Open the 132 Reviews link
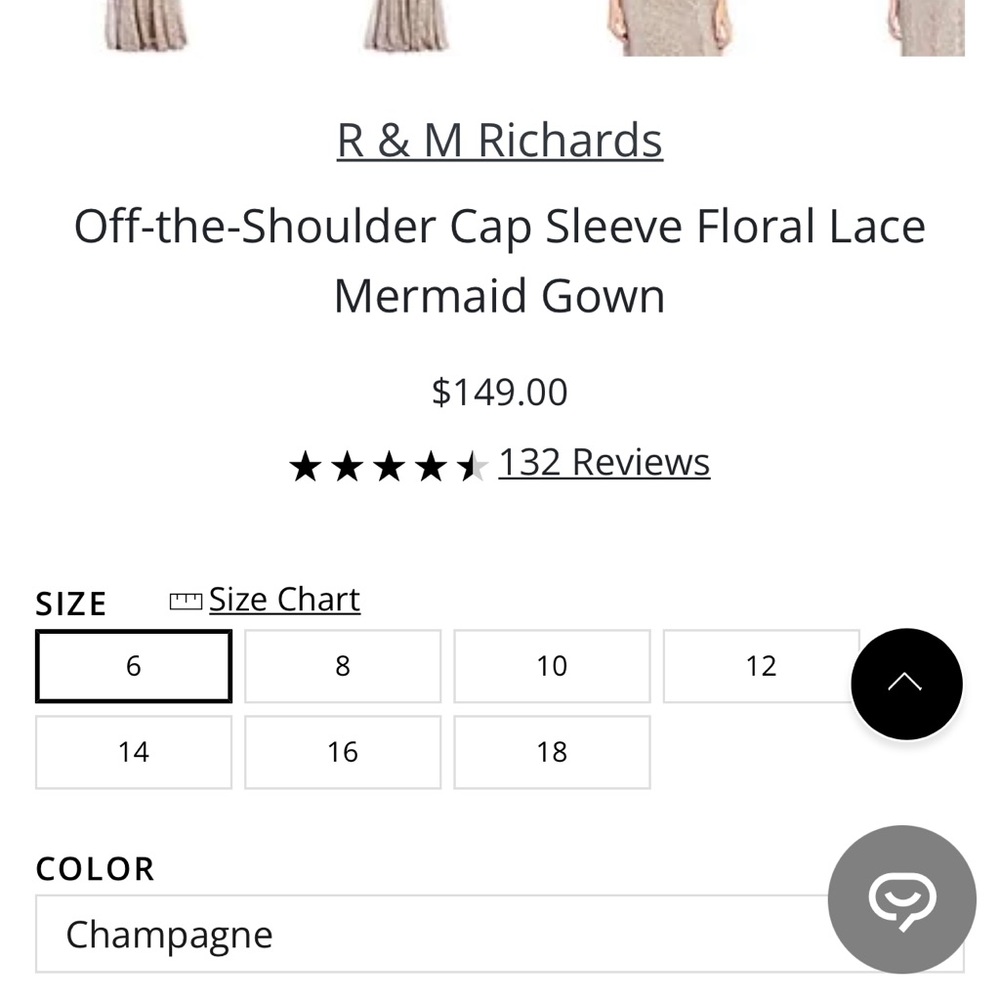Image resolution: width=1000 pixels, height=1000 pixels. tap(604, 461)
